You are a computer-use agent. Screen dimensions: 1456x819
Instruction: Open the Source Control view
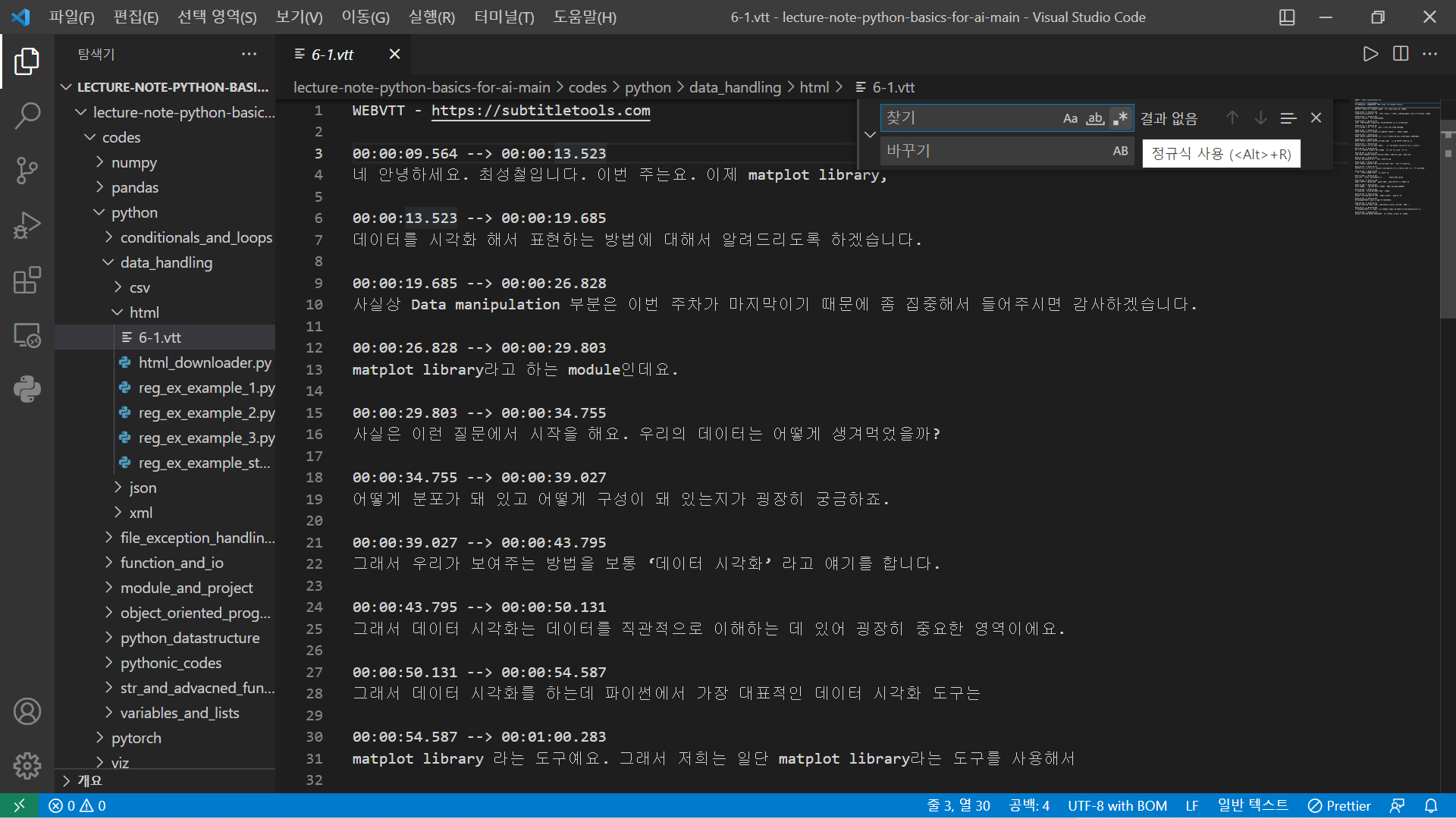click(x=27, y=171)
